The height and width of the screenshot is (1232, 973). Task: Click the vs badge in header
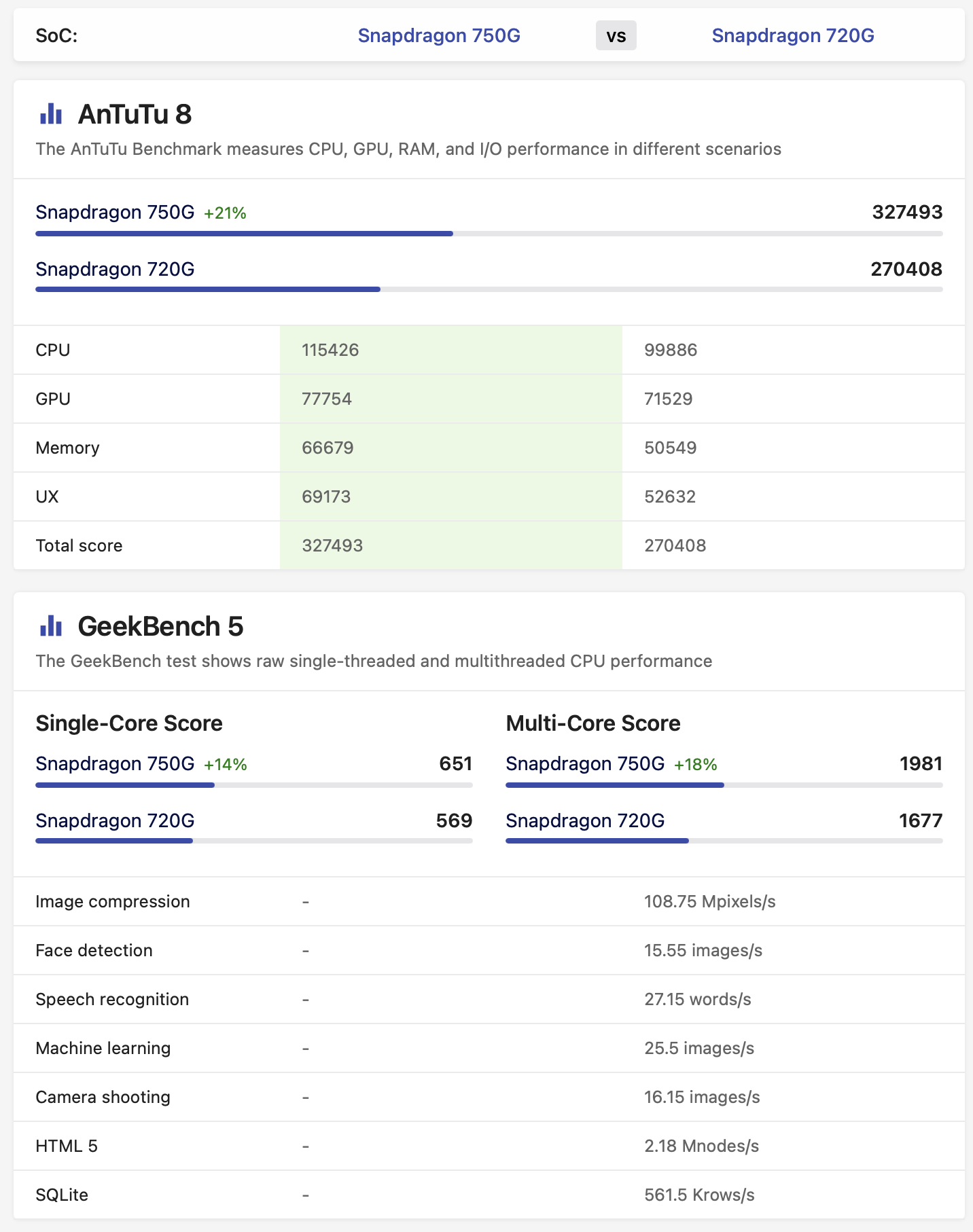(x=616, y=35)
